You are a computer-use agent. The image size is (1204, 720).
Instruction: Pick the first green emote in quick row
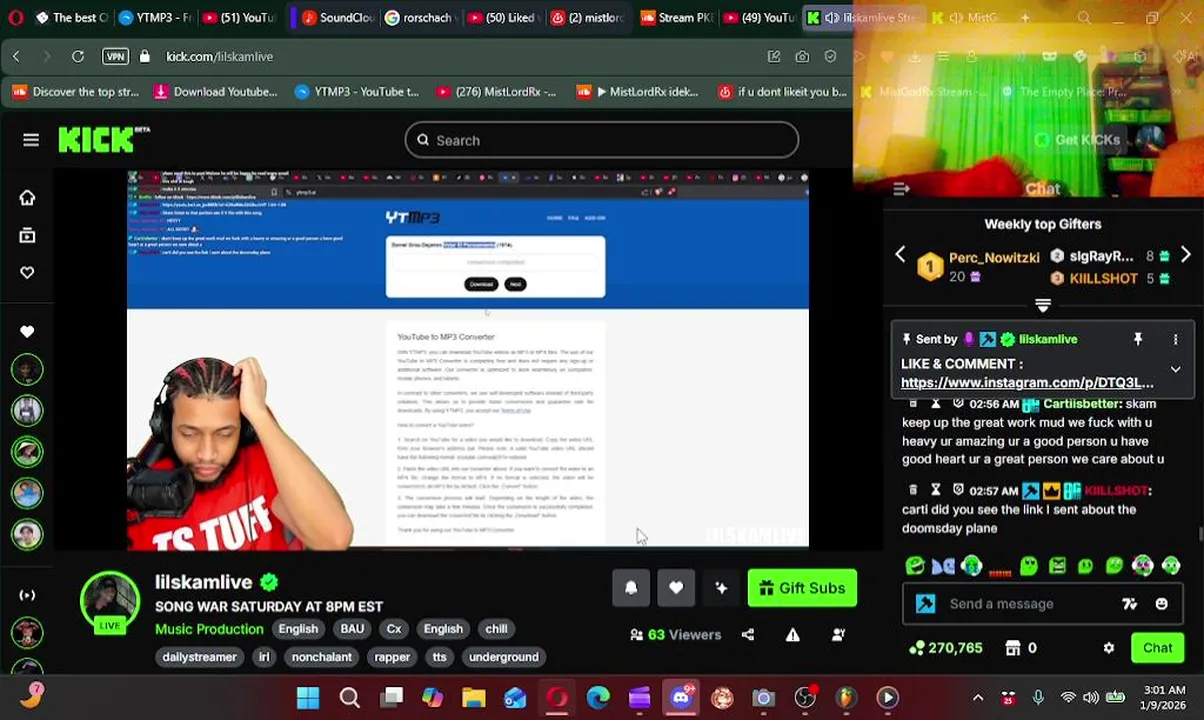coord(915,566)
